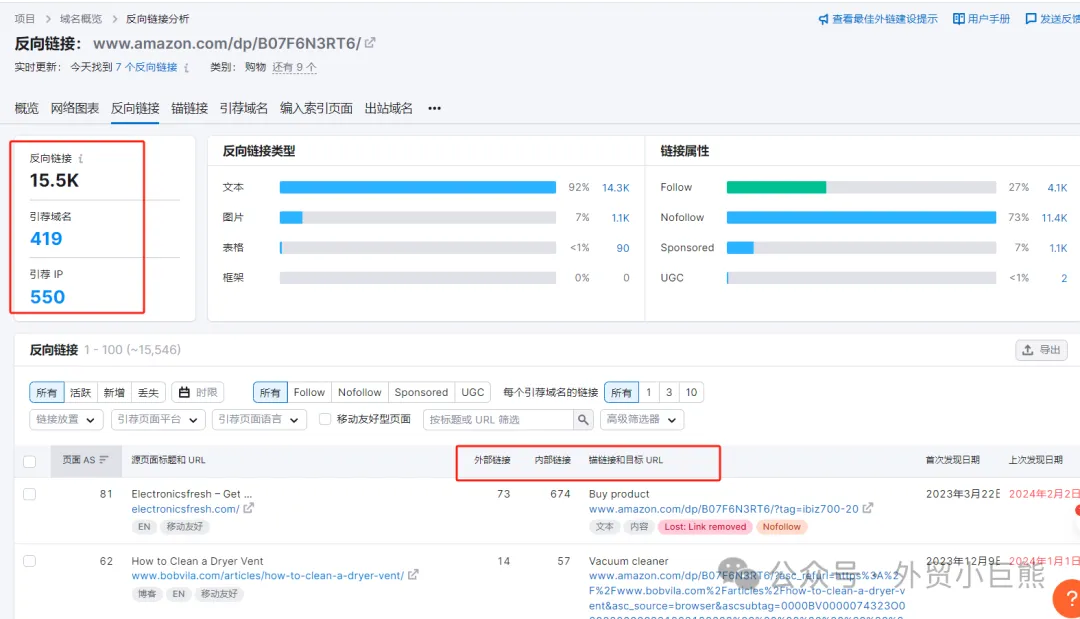Image resolution: width=1080 pixels, height=619 pixels.
Task: Open the electronicsfresh.com link
Action: pos(185,509)
